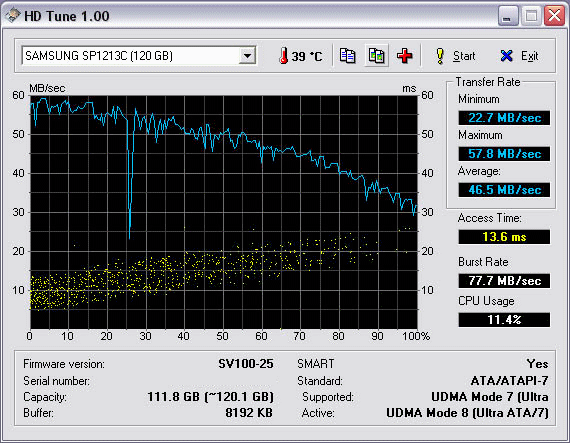Click buffer value 8192 KB

(x=249, y=413)
